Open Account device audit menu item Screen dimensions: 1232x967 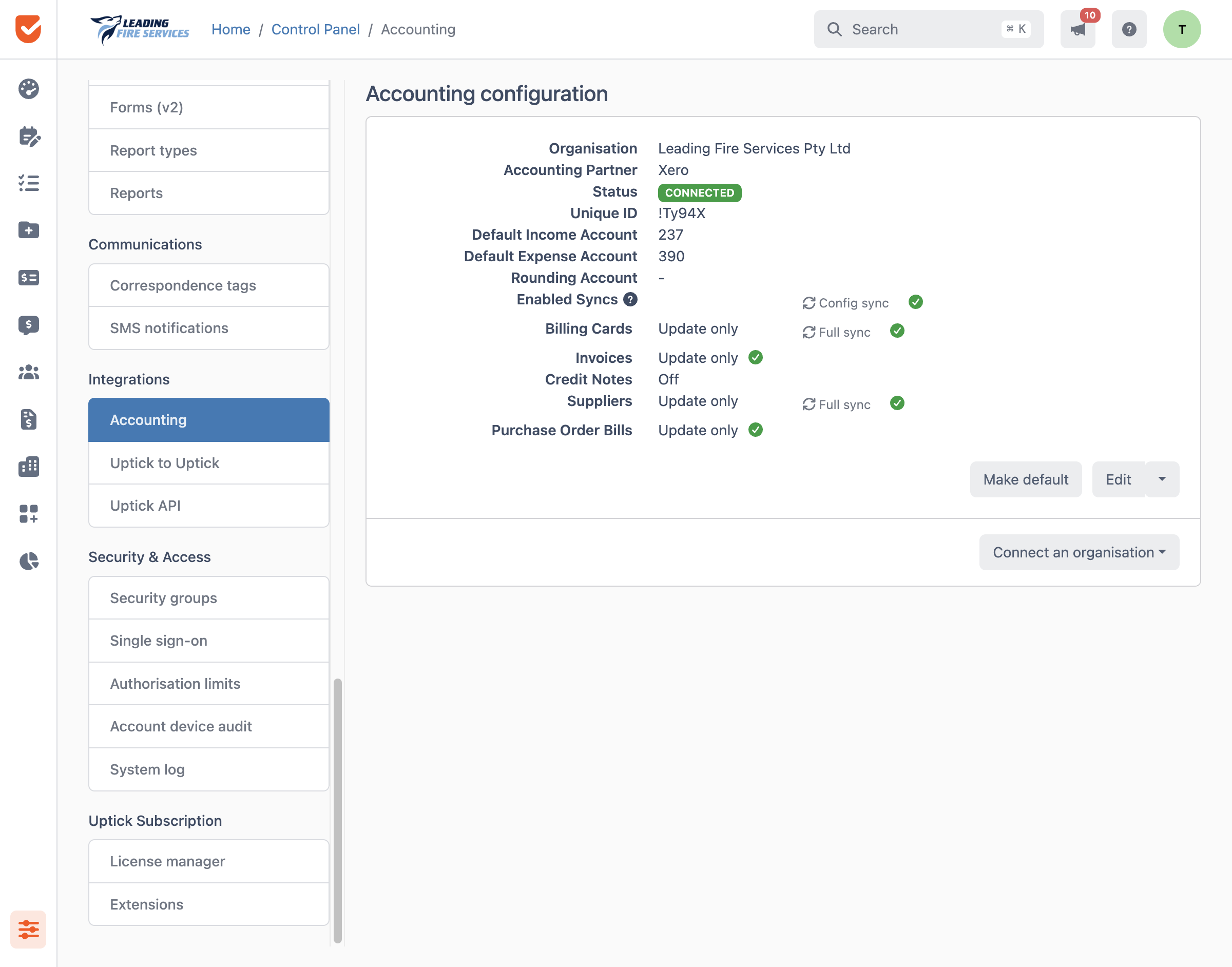pyautogui.click(x=209, y=726)
